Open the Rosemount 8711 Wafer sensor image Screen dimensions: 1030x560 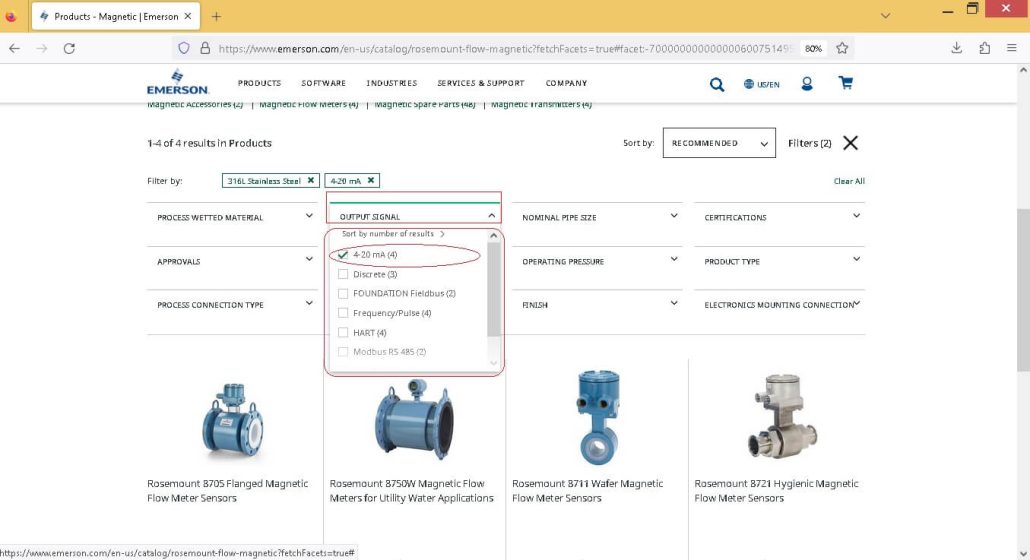[598, 416]
